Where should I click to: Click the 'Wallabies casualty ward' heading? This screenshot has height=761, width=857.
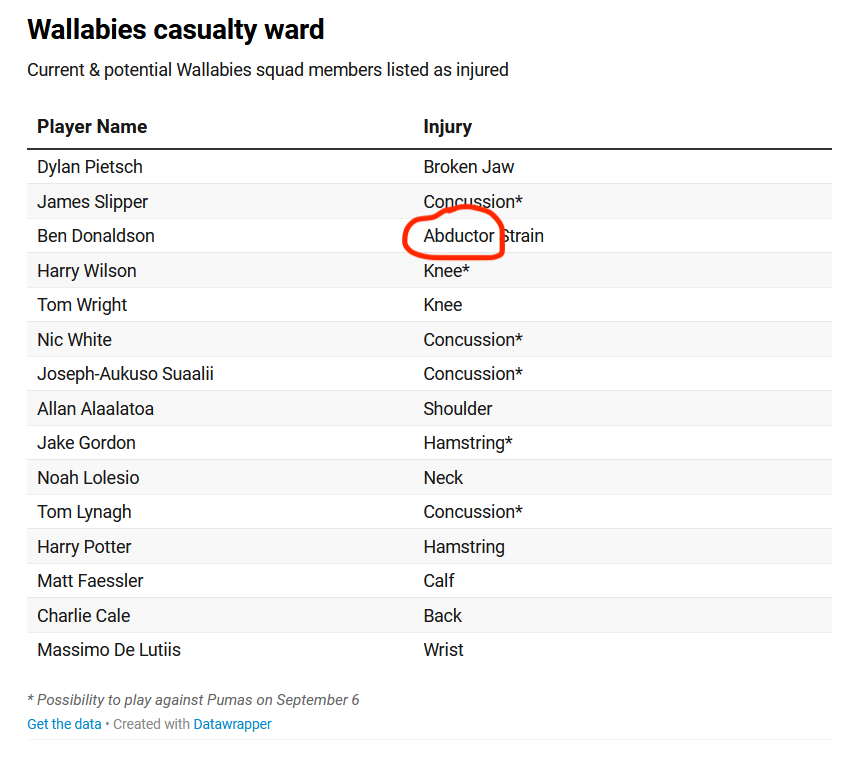click(x=176, y=30)
